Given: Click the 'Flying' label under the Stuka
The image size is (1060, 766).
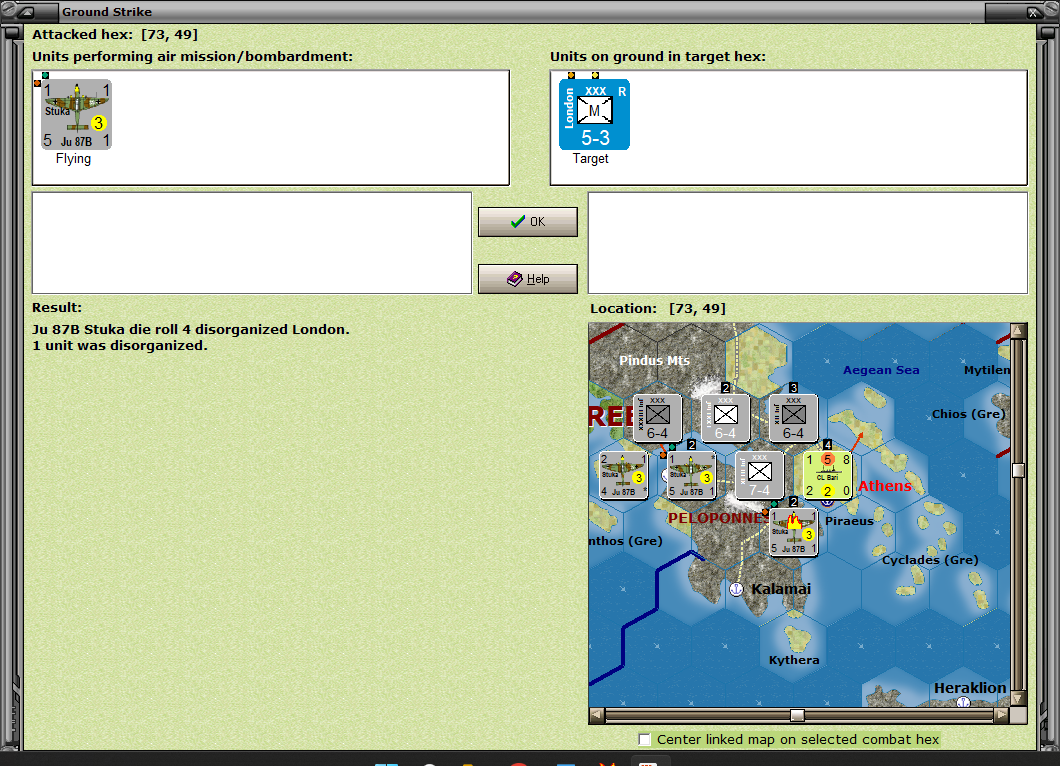Looking at the screenshot, I should click(x=73, y=158).
